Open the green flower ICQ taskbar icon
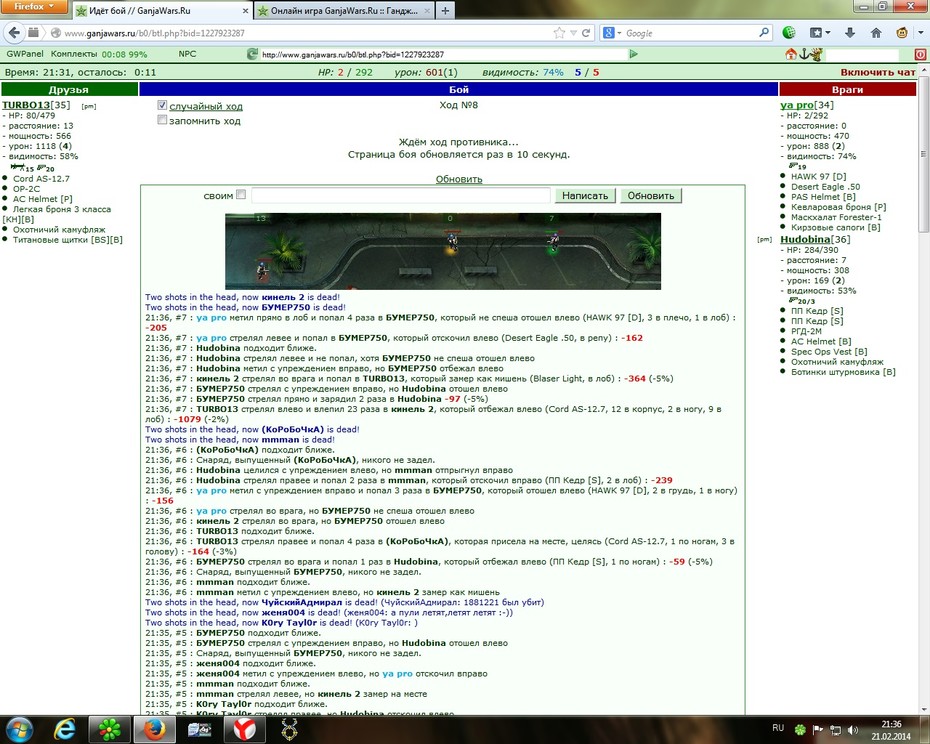930x744 pixels. (x=110, y=729)
